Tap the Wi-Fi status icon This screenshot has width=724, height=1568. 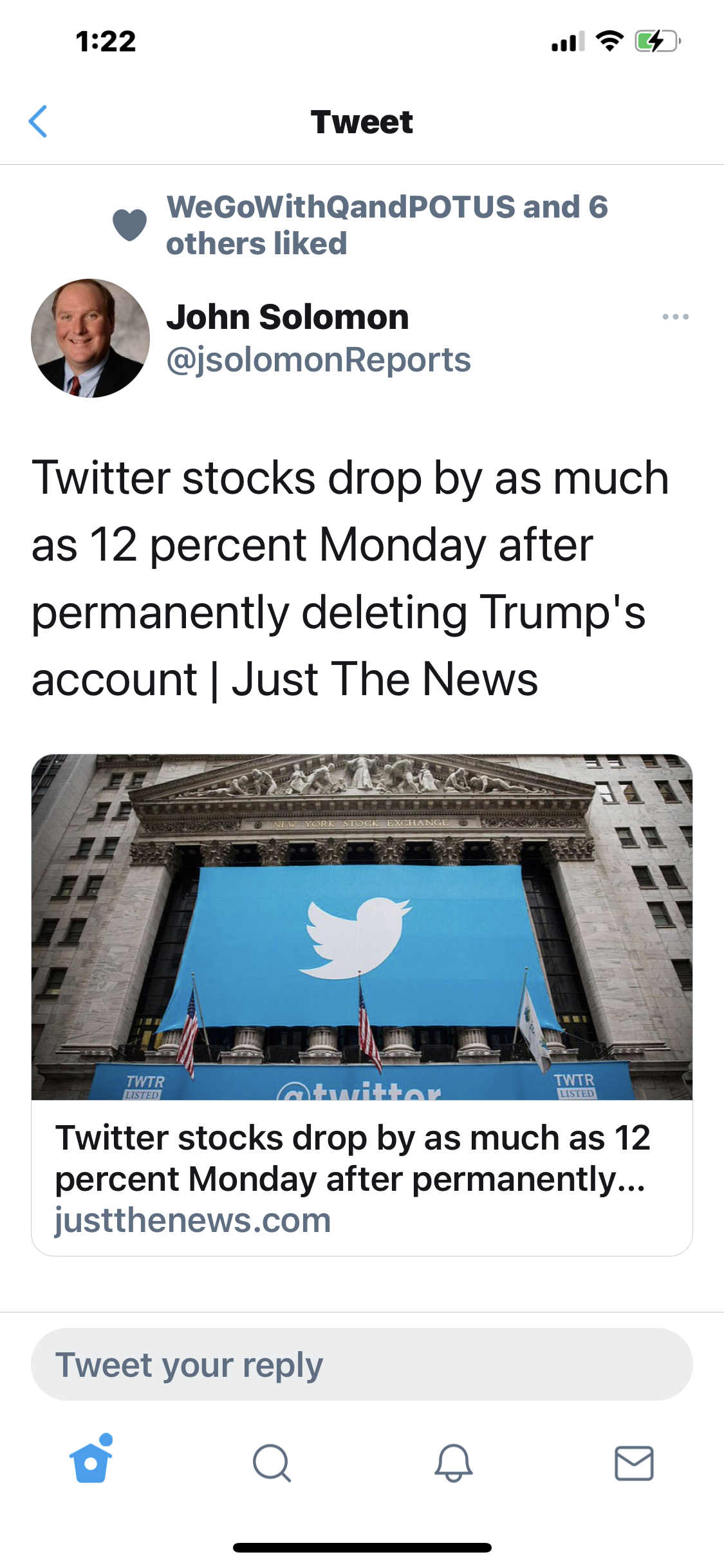tap(609, 41)
